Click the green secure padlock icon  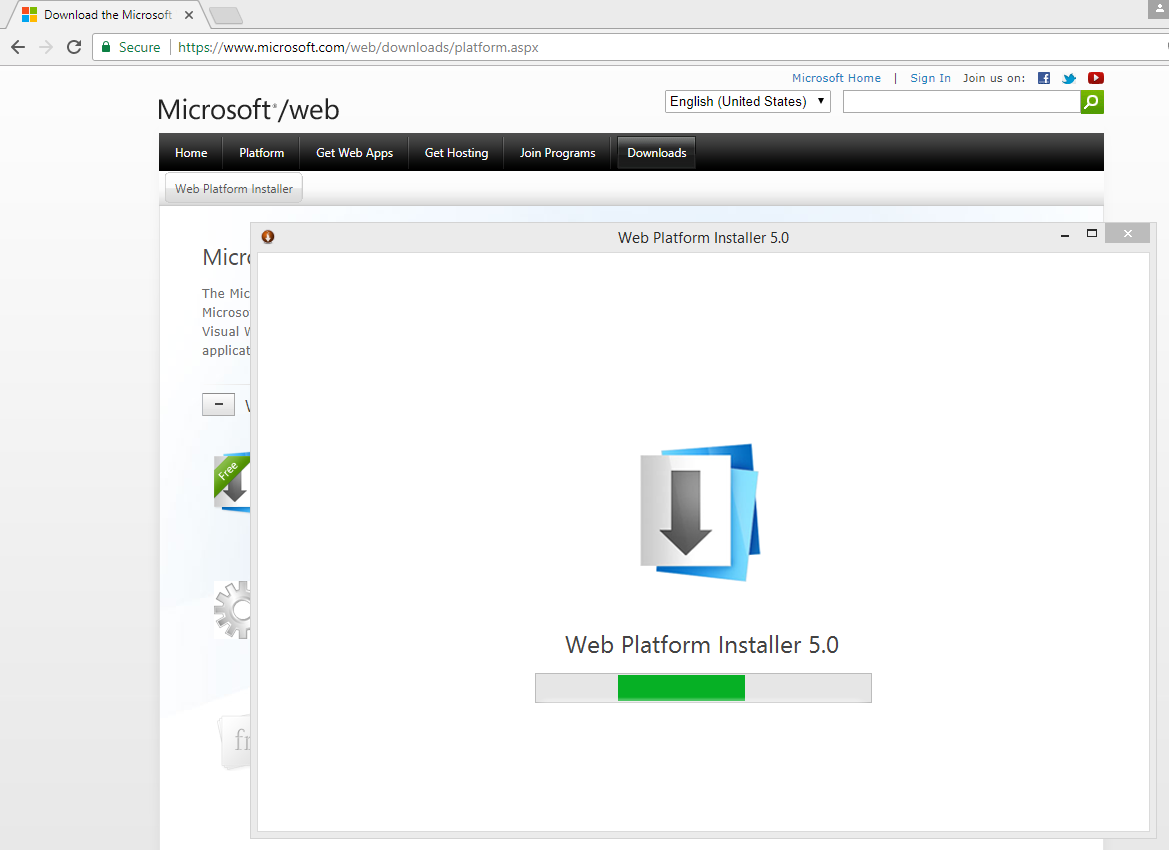(106, 47)
